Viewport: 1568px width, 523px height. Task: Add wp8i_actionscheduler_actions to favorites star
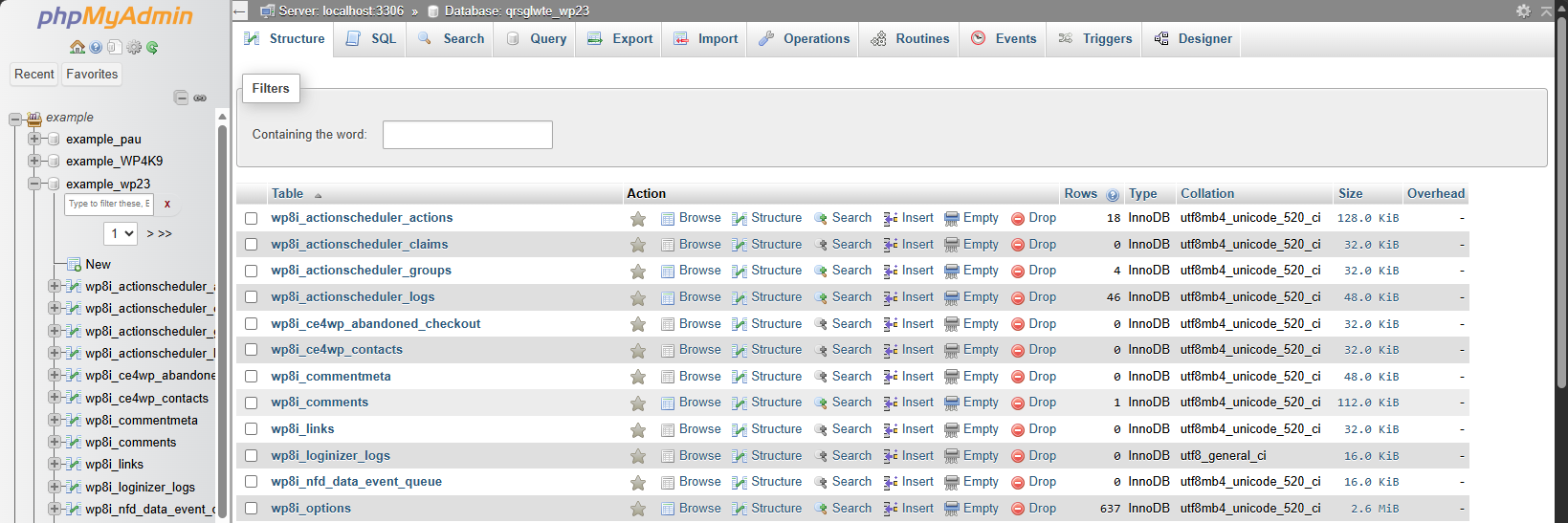637,218
